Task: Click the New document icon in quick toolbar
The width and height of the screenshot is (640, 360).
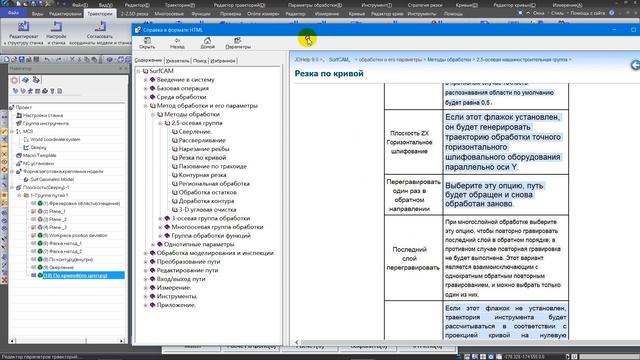Action: click(6, 60)
